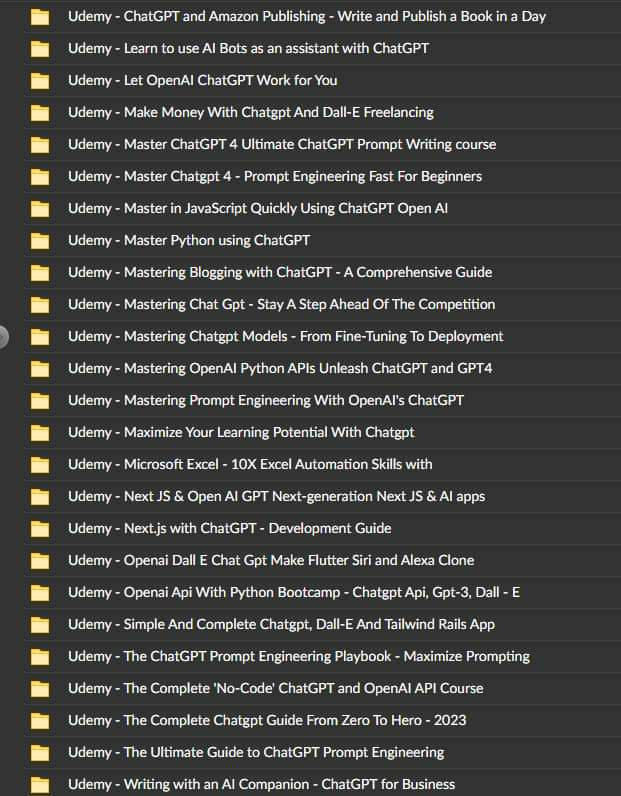Image resolution: width=621 pixels, height=796 pixels.
Task: Open 'Mastering OpenAI Python APIs Unleash ChatGPT and GPT4'
Action: 280,368
